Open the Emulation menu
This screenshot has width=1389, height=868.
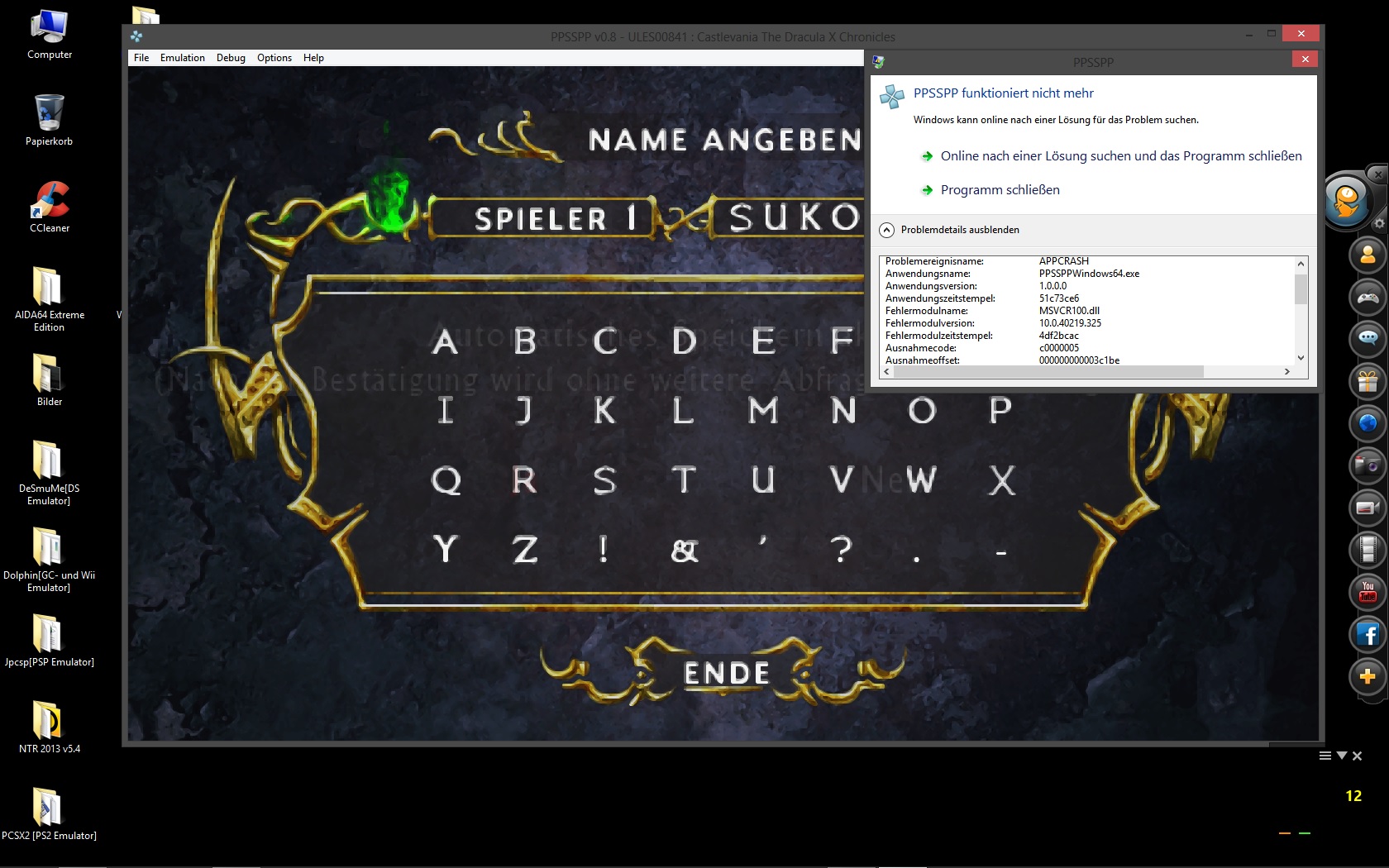pyautogui.click(x=183, y=58)
